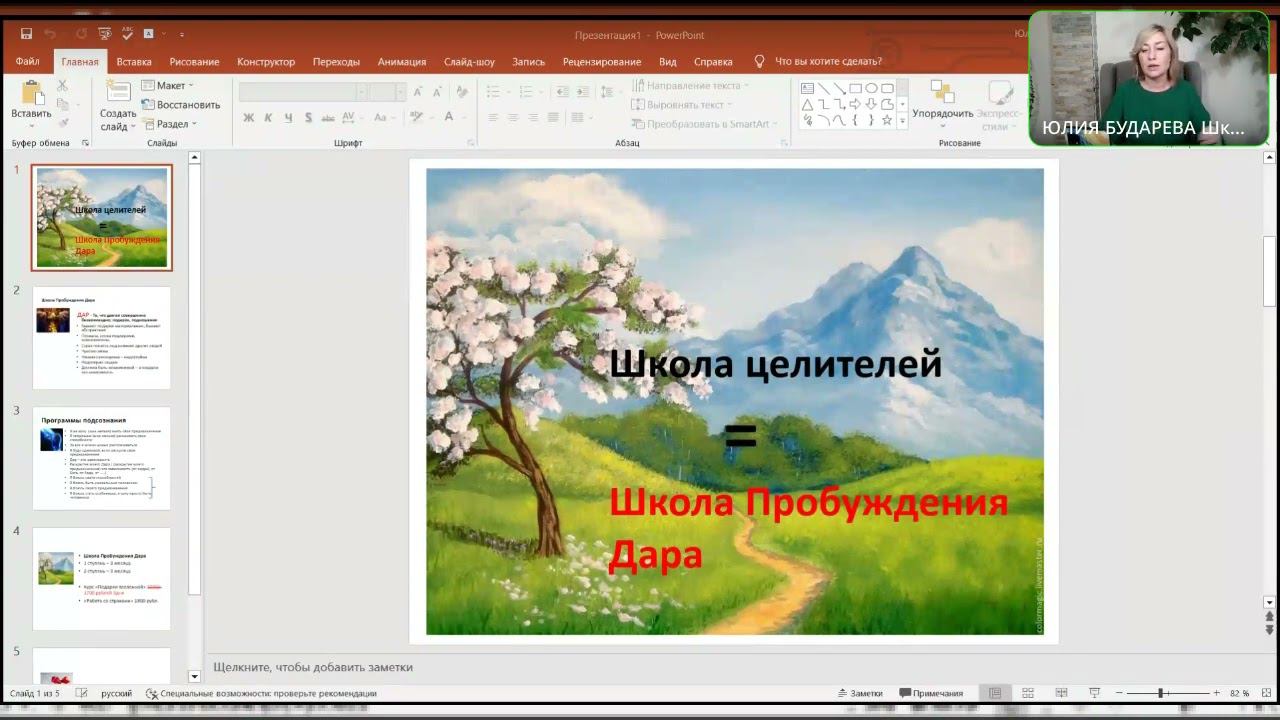Toggle justify text alignment

553,117
